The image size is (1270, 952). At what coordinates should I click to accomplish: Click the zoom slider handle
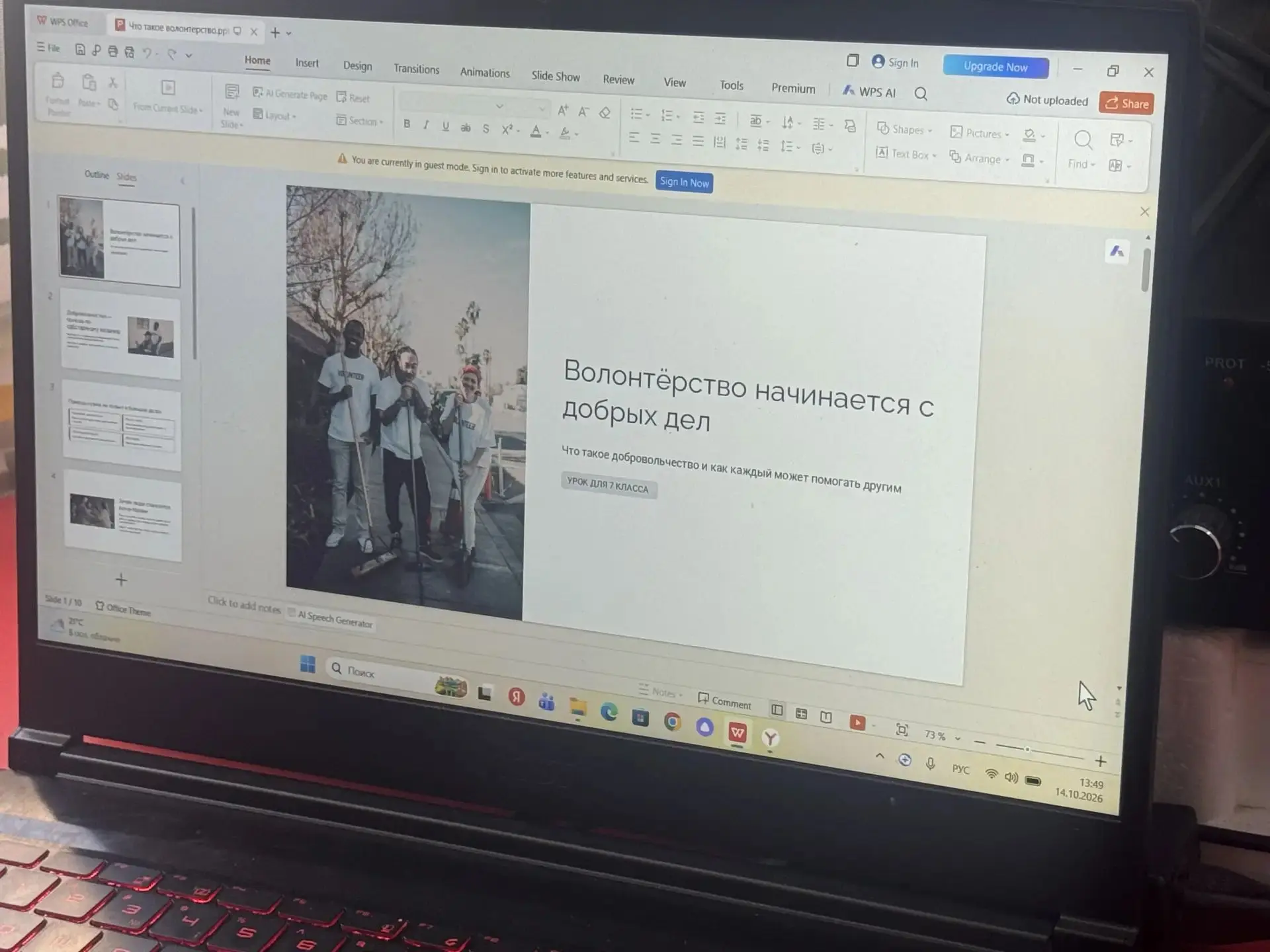pos(1027,749)
